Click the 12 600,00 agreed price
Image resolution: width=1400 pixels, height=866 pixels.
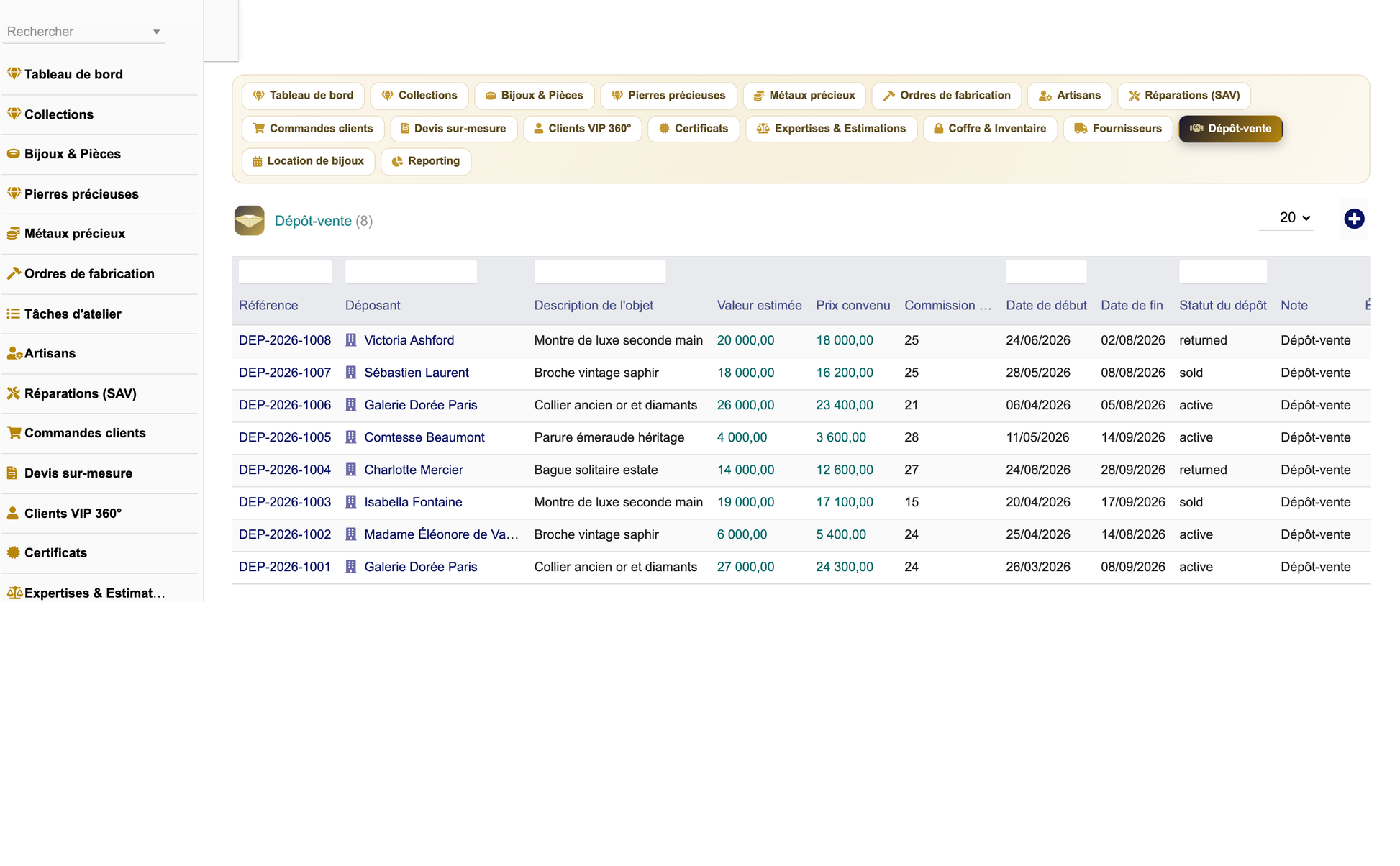coord(845,470)
